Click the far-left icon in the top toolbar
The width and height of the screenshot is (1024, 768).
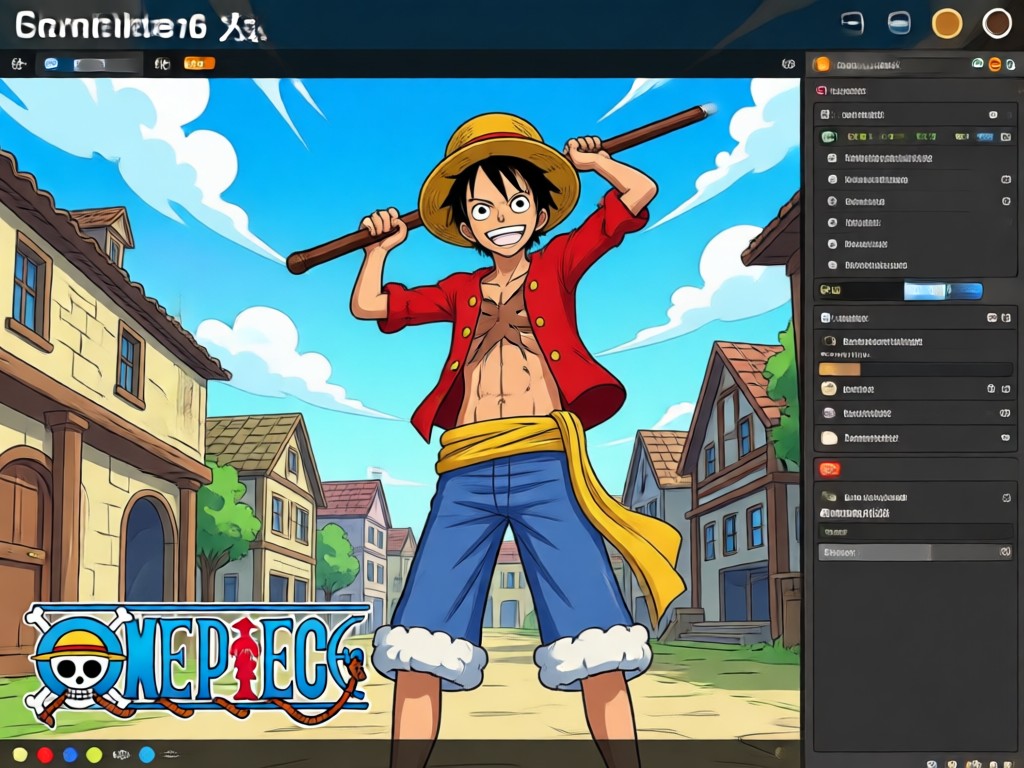point(18,64)
